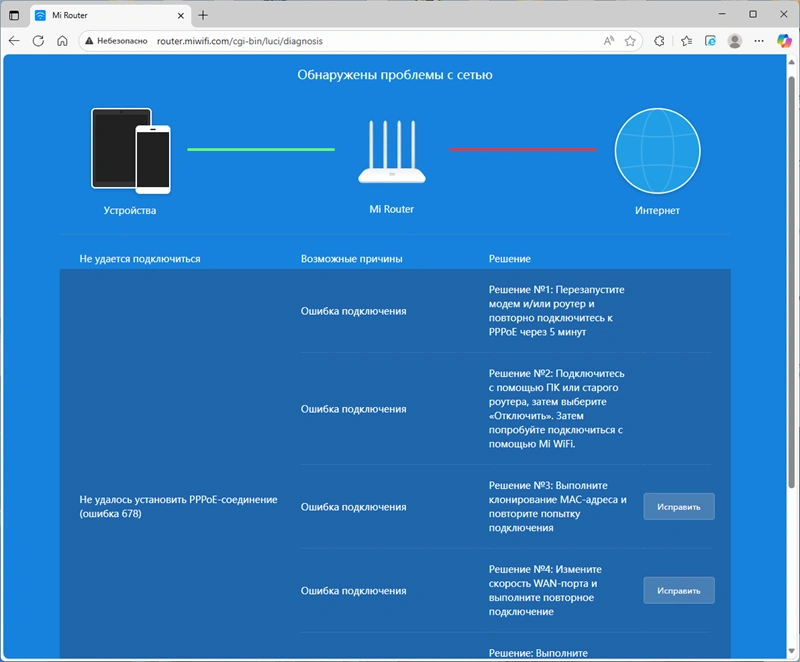Open the tab actions menu button

tap(14, 15)
